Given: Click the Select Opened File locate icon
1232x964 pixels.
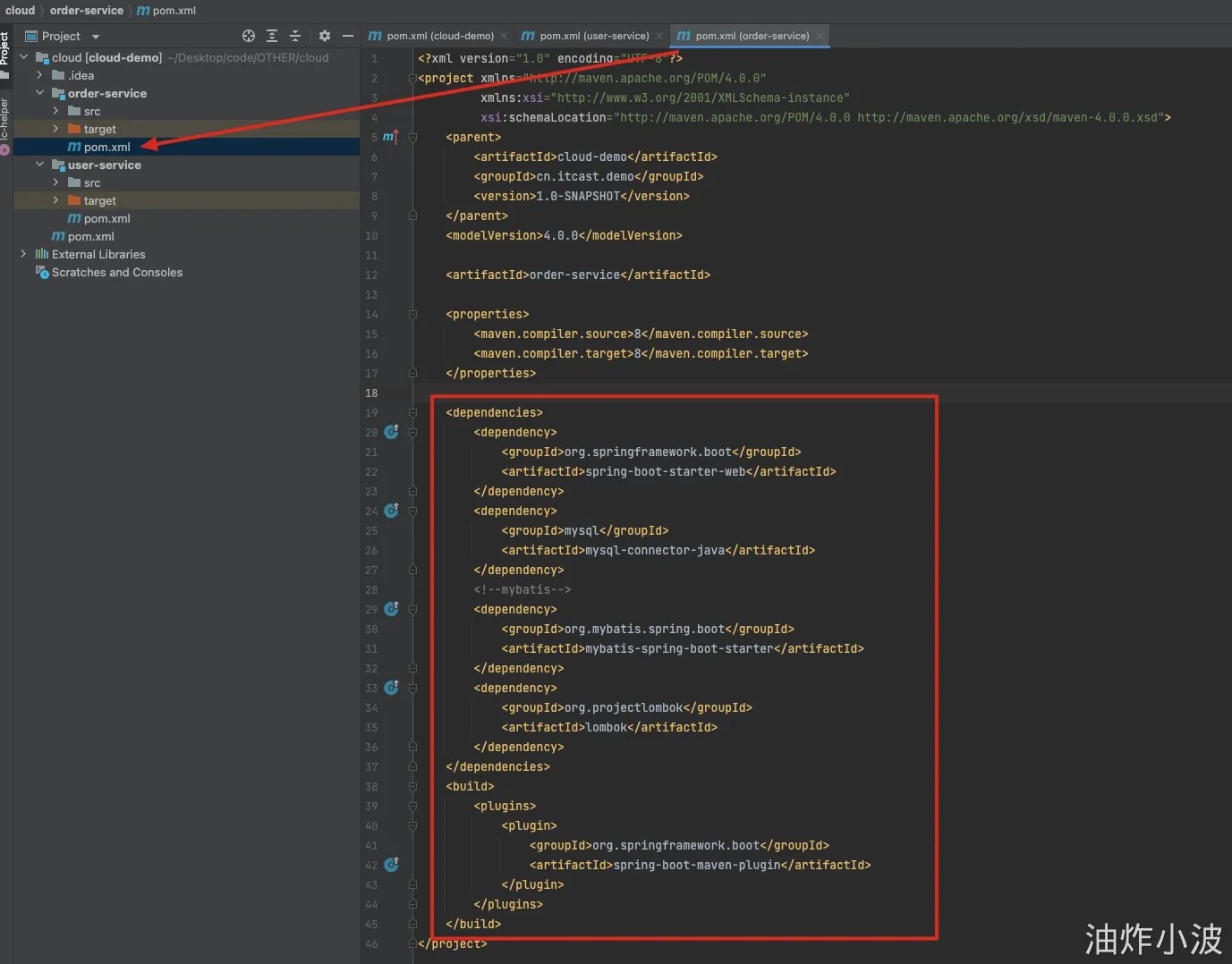Looking at the screenshot, I should pyautogui.click(x=249, y=36).
